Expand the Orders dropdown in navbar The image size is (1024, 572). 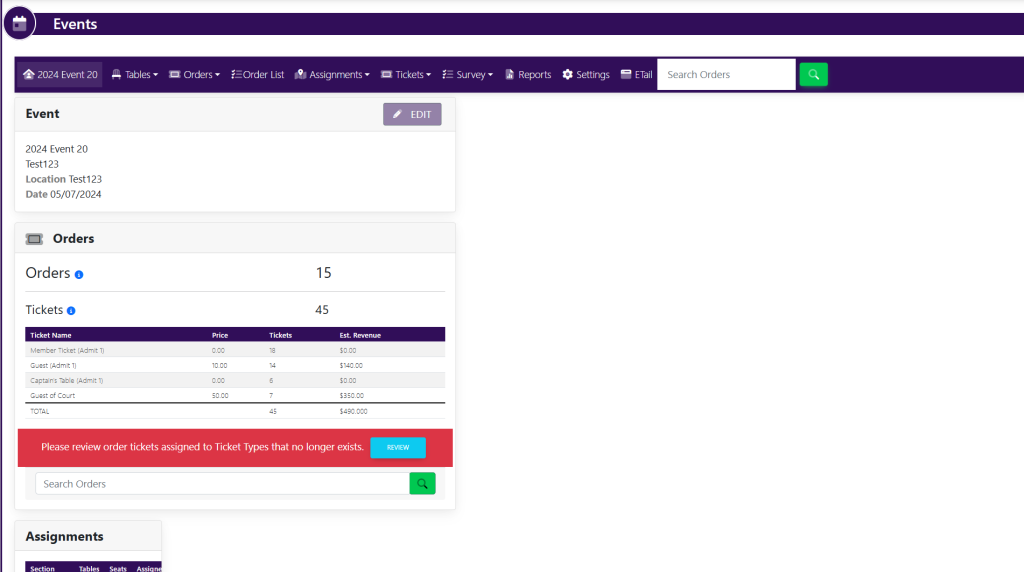[x=194, y=75]
